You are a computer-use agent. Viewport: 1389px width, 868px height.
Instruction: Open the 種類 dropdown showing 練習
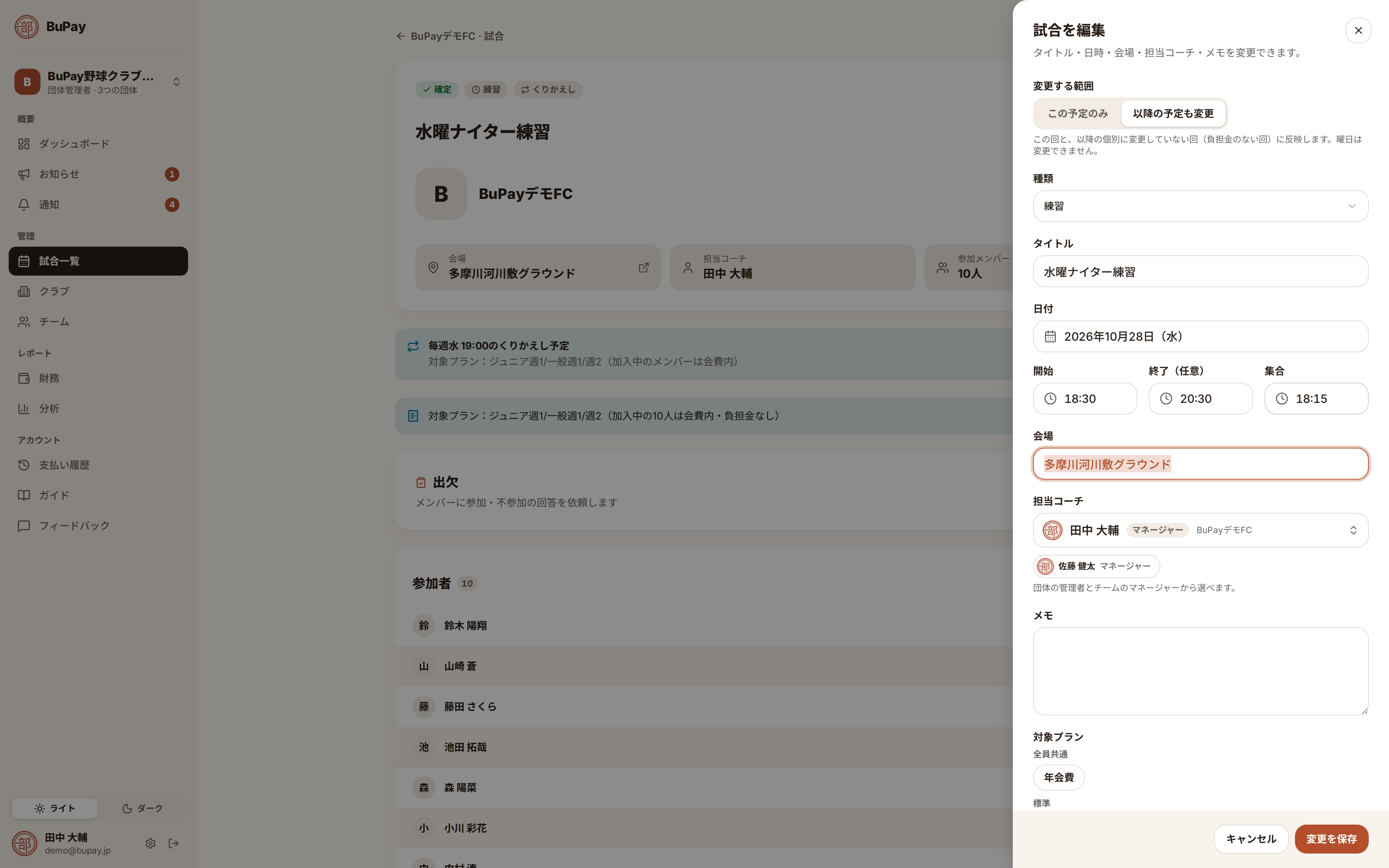click(1200, 206)
